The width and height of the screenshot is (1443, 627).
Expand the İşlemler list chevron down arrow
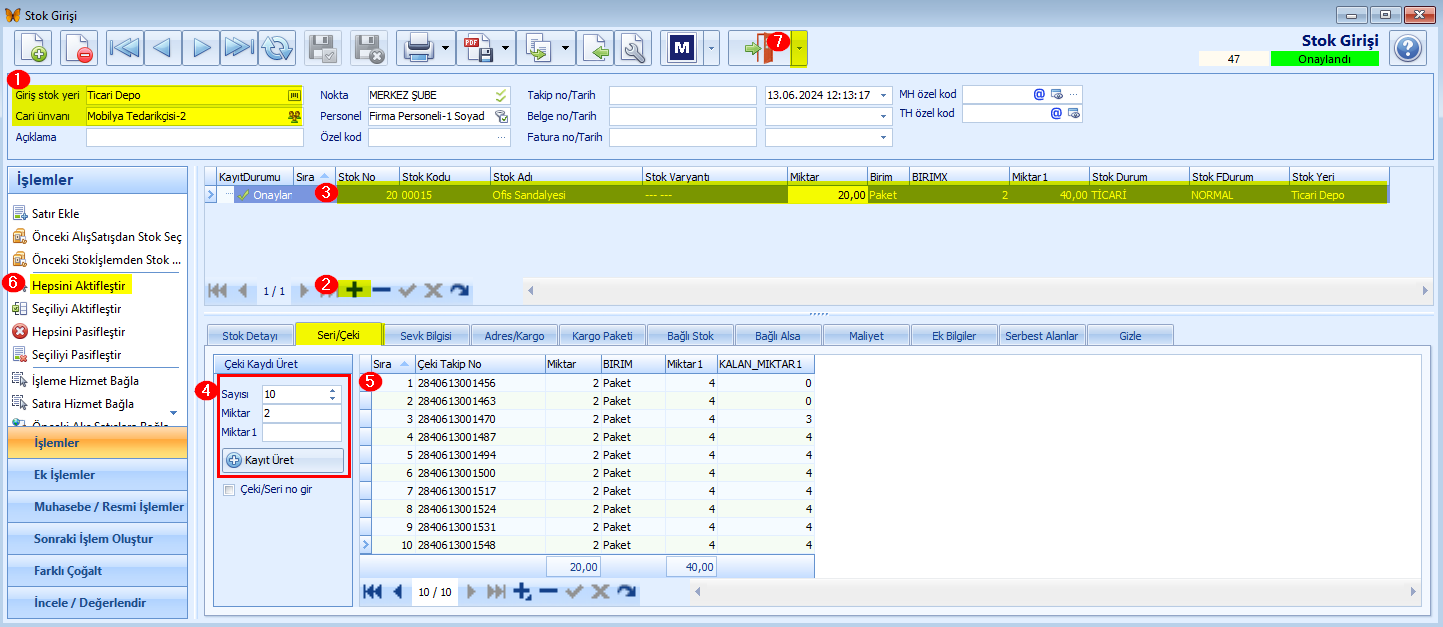pos(173,412)
